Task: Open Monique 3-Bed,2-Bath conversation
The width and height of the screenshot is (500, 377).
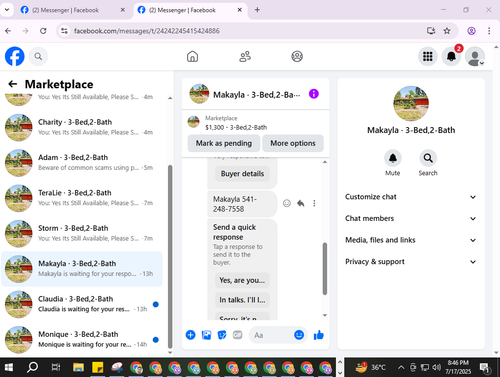Action: (82, 339)
